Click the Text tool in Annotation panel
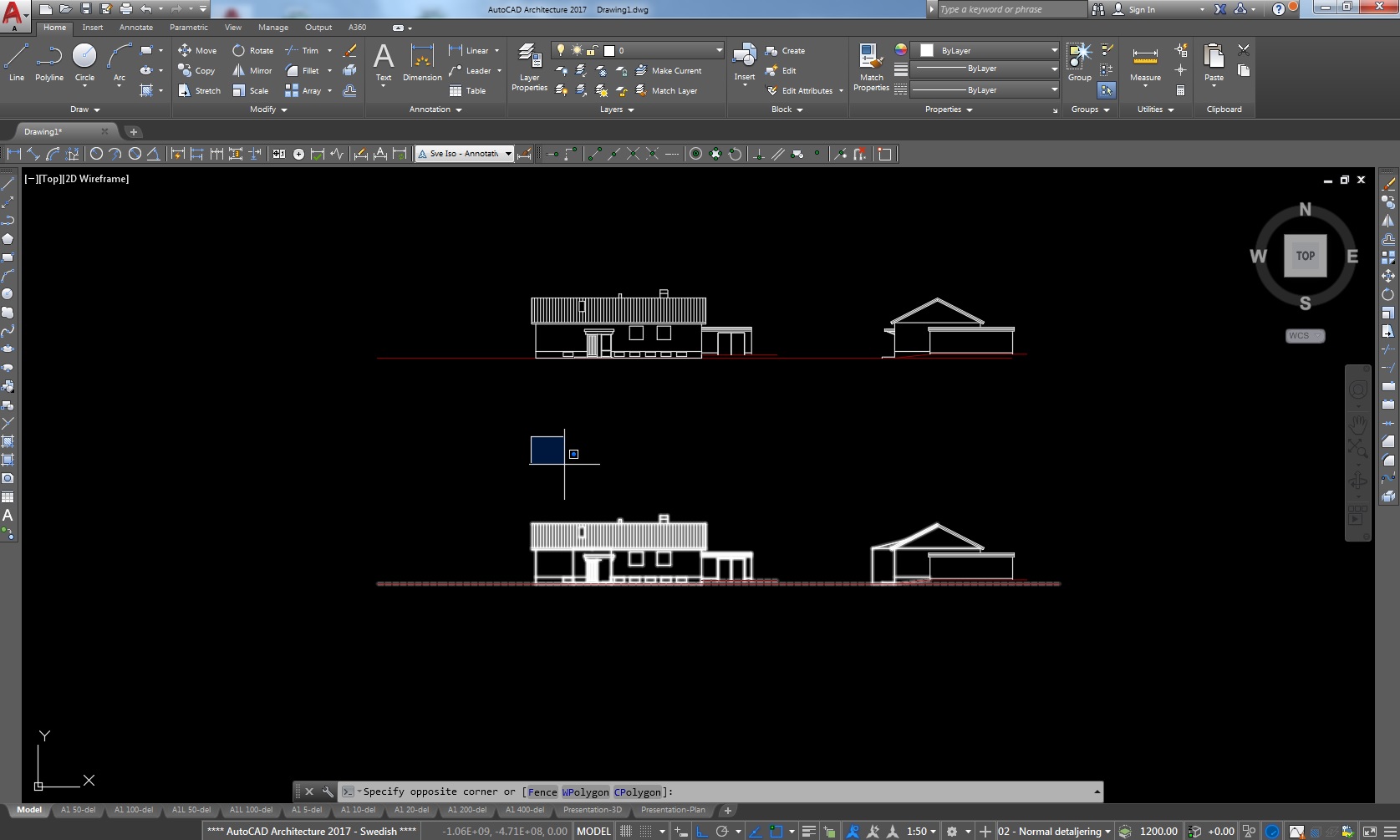Screen dimensions: 1400x840 point(384,62)
